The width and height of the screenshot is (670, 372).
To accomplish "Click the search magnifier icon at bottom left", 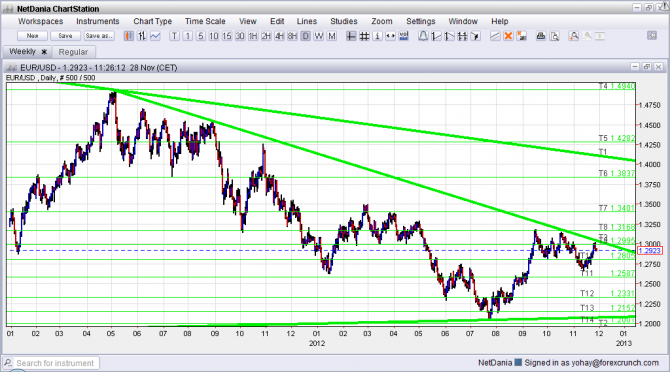I will tap(8, 363).
